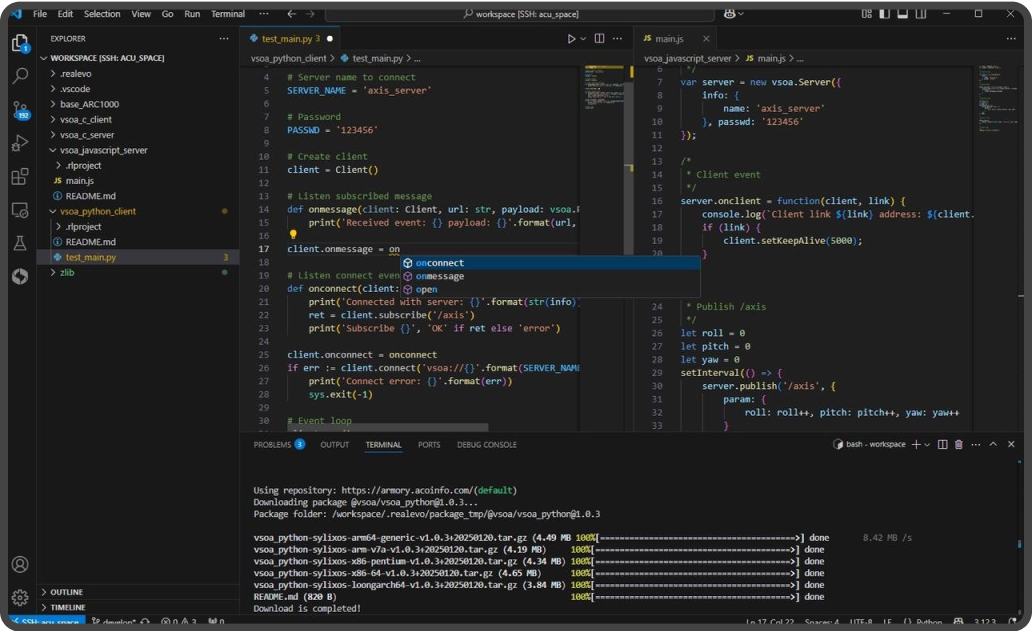The width and height of the screenshot is (1032, 631).
Task: Run Python file with play button
Action: click(571, 39)
